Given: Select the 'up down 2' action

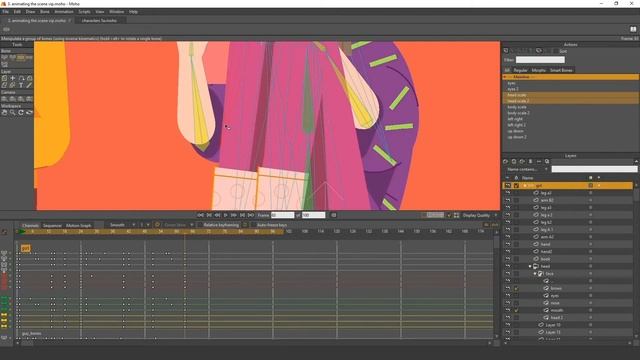Looking at the screenshot, I should [570, 137].
